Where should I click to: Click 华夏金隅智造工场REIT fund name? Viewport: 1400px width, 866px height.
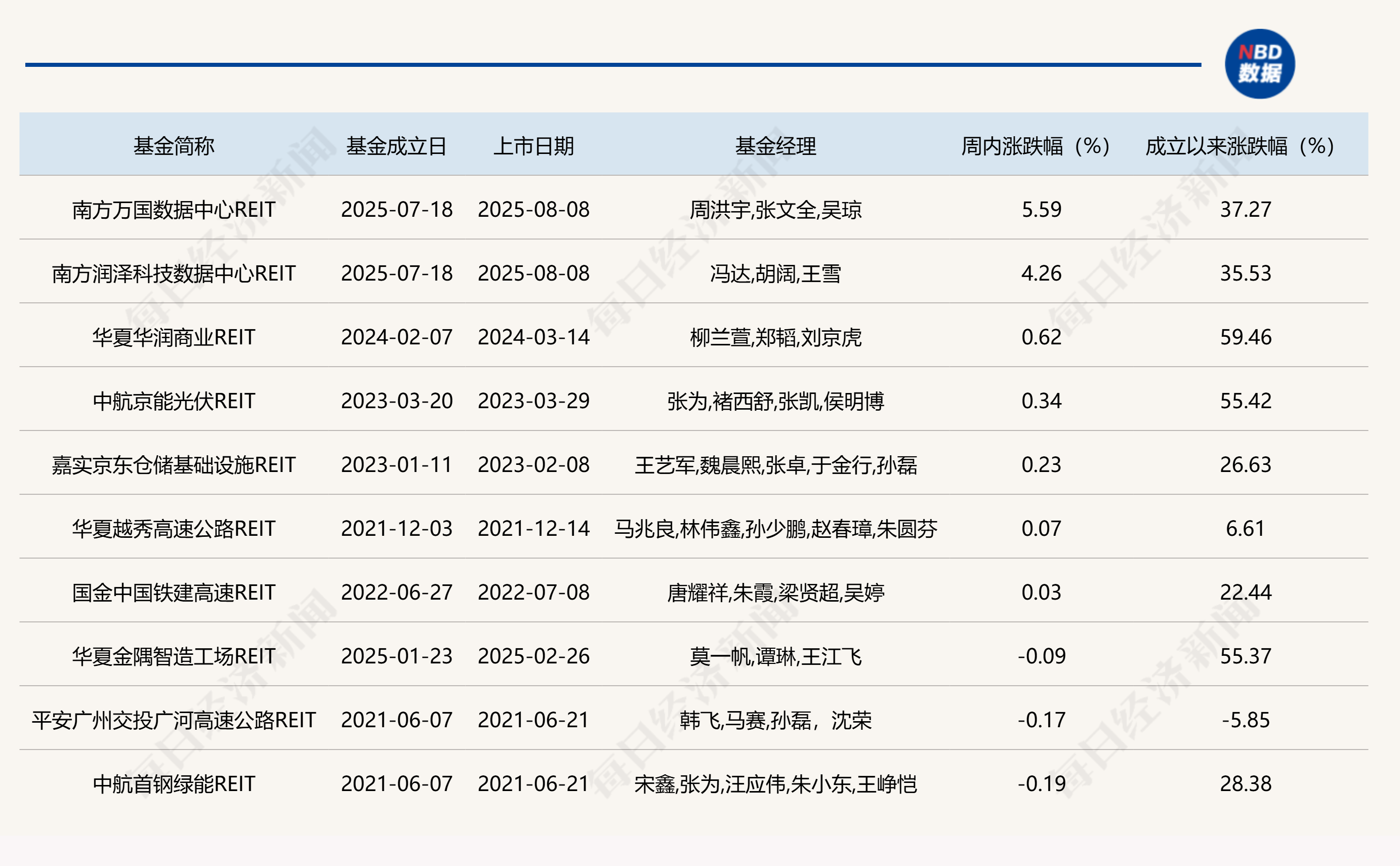174,656
